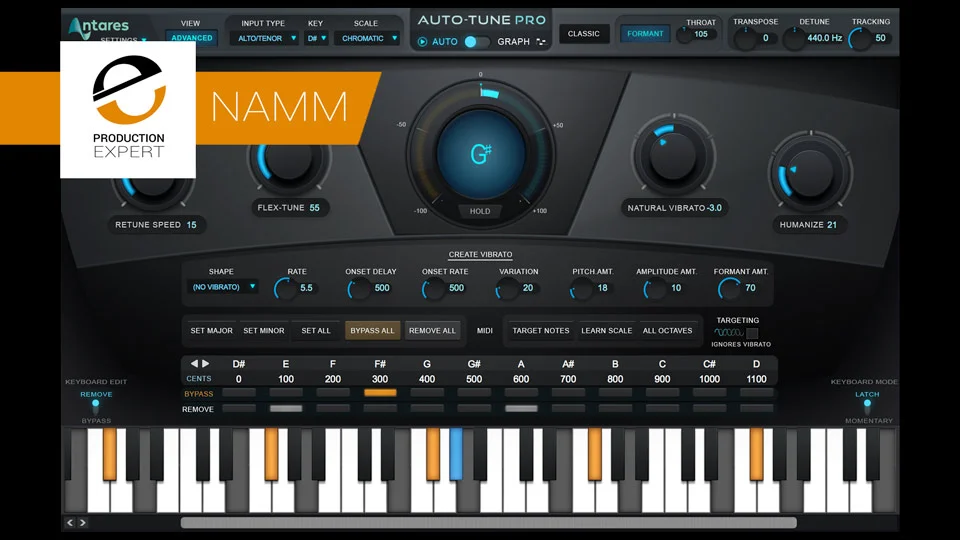Toggle bypass for G# note
Viewport: 960px width, 540px height.
tap(474, 393)
